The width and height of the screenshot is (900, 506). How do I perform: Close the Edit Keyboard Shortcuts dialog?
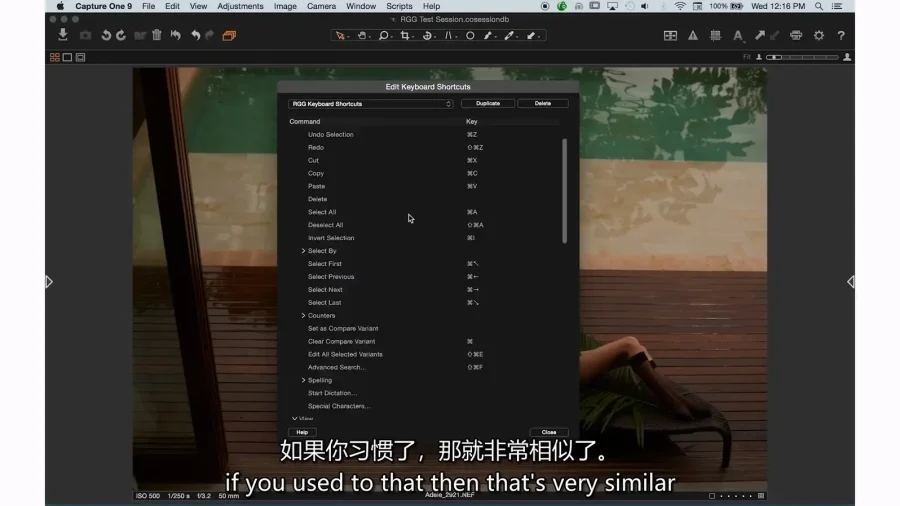coord(548,432)
